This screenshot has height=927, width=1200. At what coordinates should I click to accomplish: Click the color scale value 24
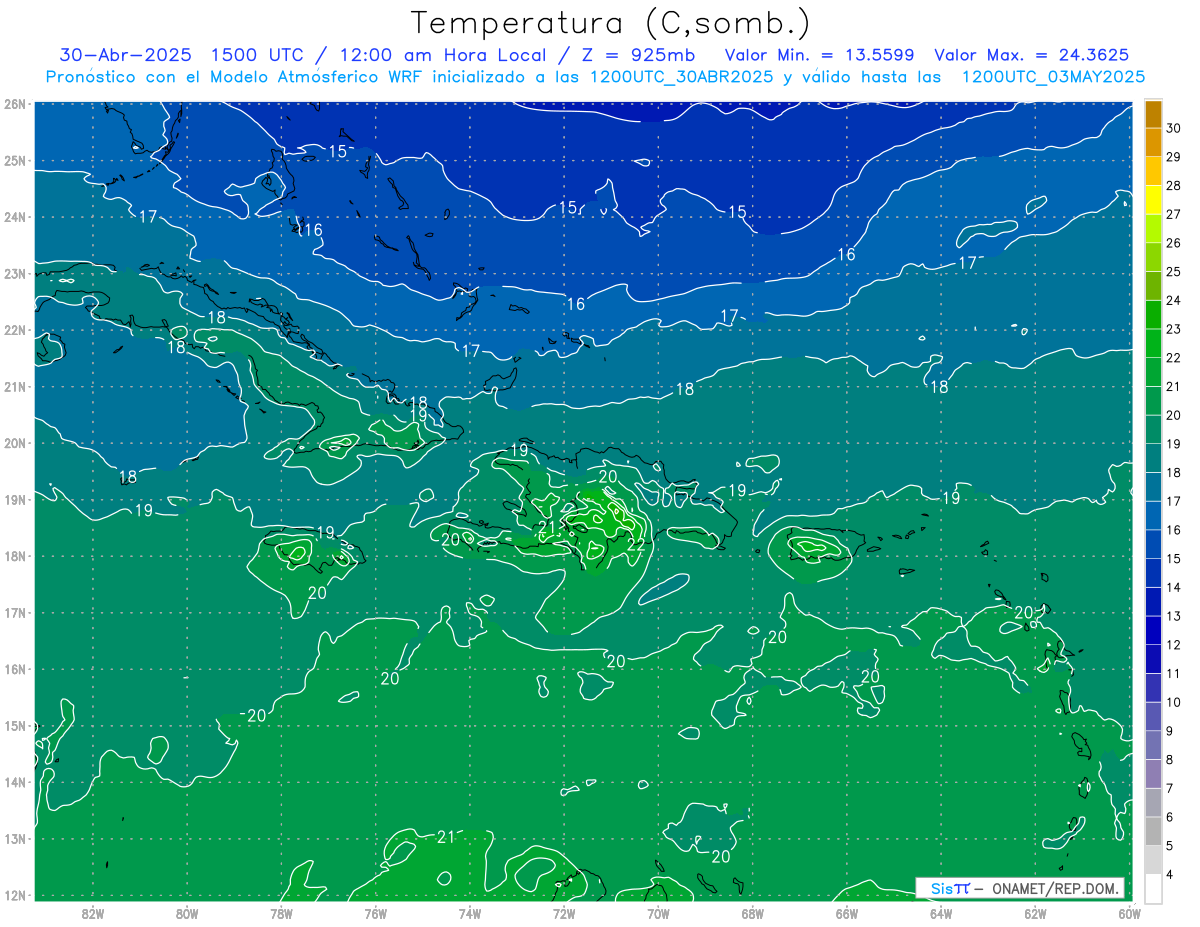(x=1174, y=301)
